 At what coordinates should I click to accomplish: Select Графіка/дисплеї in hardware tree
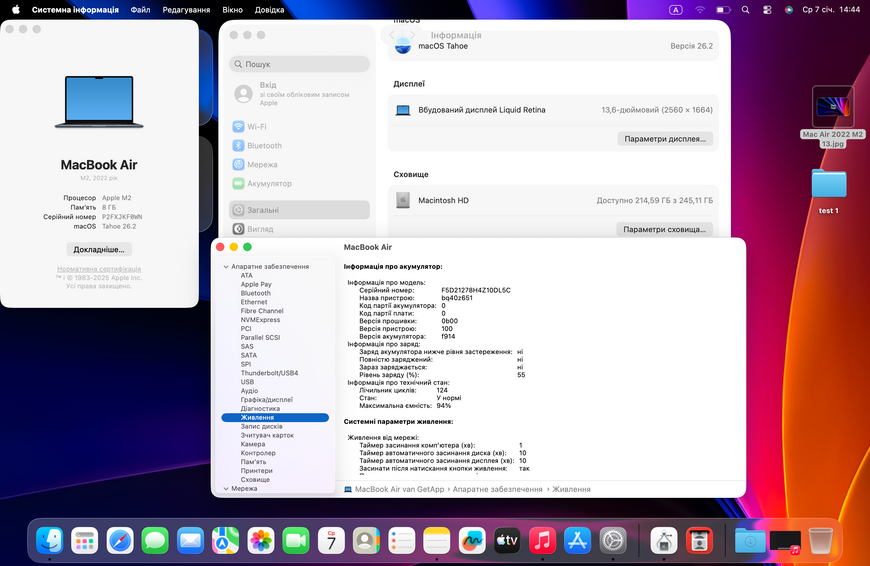pyautogui.click(x=266, y=400)
